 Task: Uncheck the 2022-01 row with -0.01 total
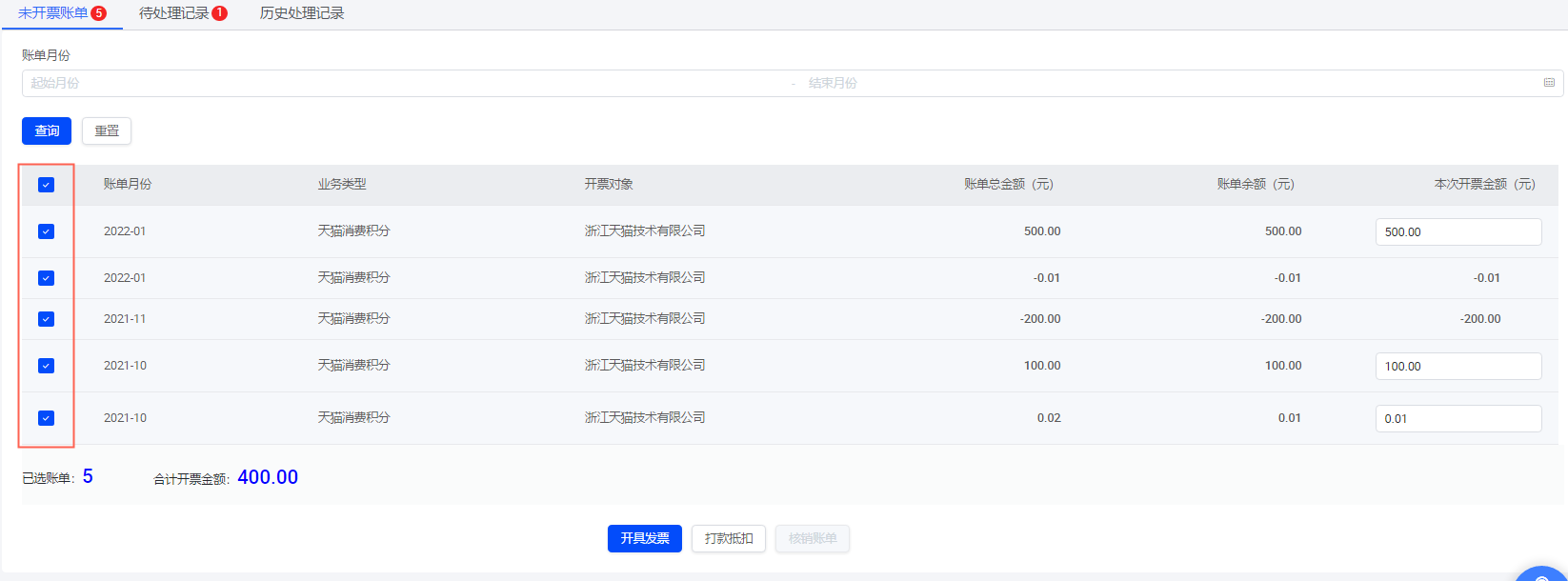click(46, 278)
